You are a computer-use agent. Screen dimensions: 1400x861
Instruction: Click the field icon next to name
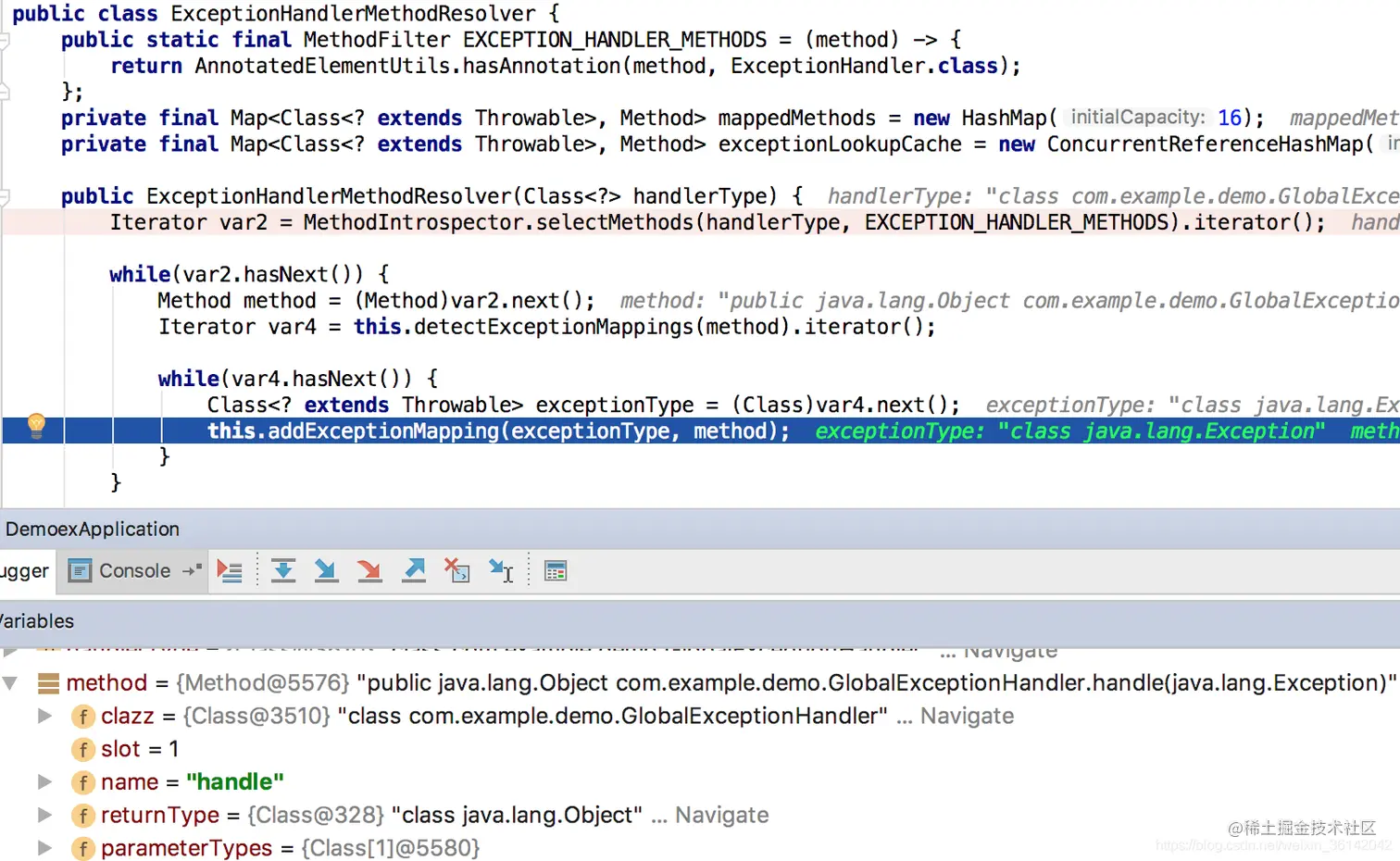pos(83,782)
